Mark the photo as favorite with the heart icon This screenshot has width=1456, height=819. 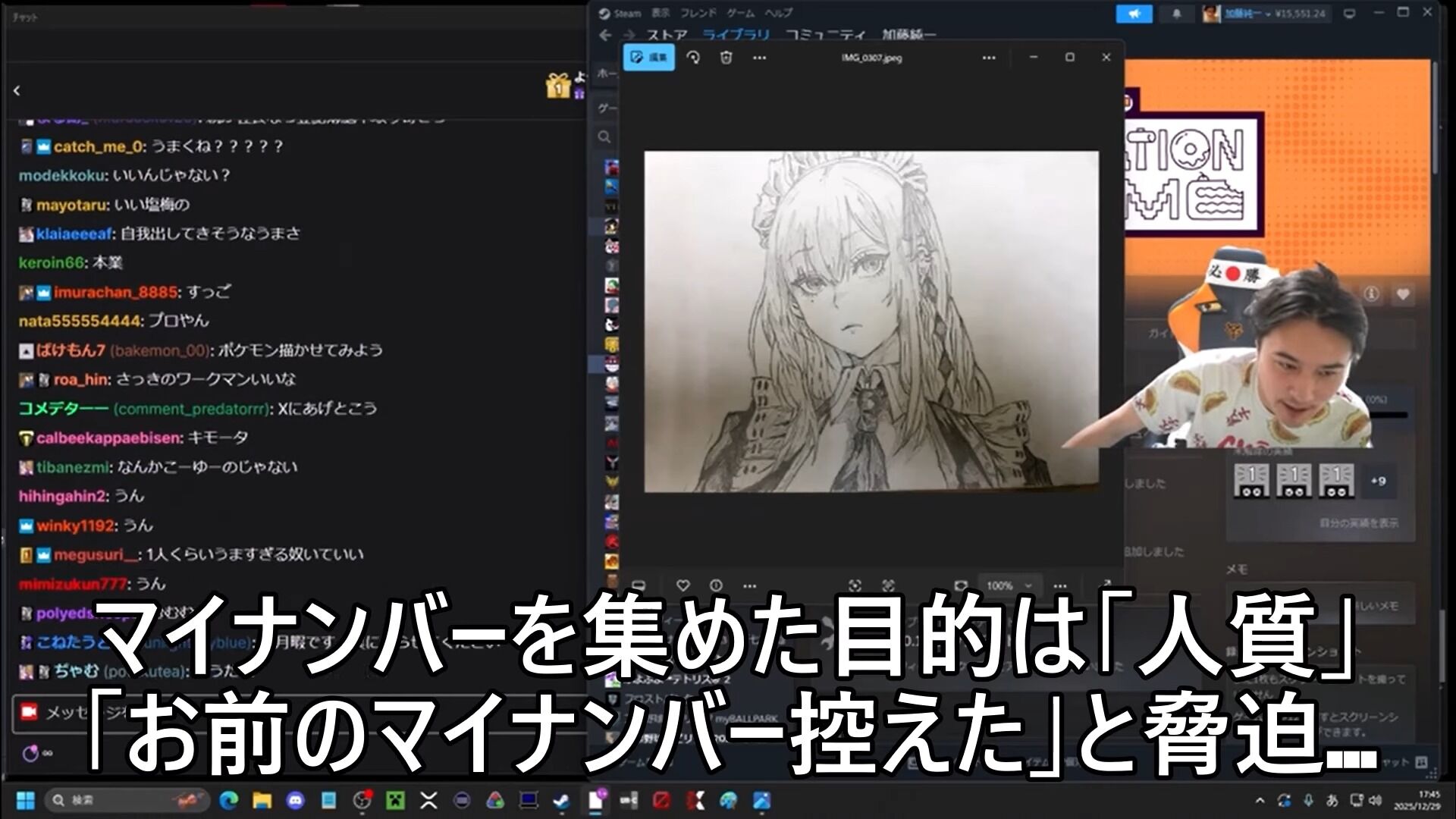(682, 585)
